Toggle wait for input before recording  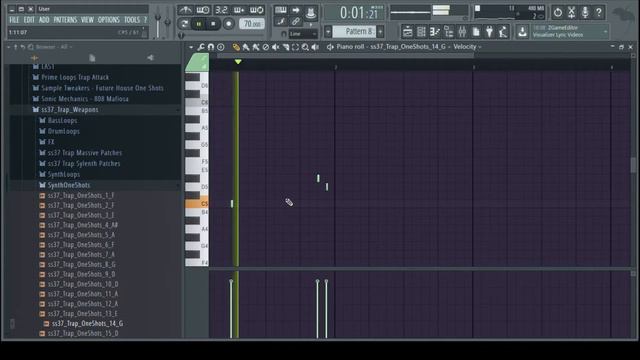coord(203,10)
